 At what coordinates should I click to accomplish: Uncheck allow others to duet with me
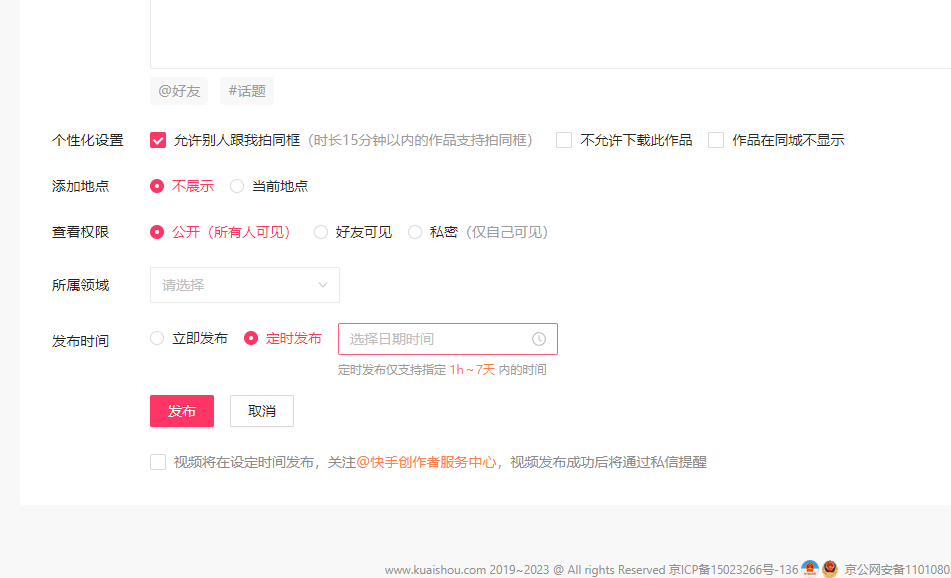tap(158, 140)
